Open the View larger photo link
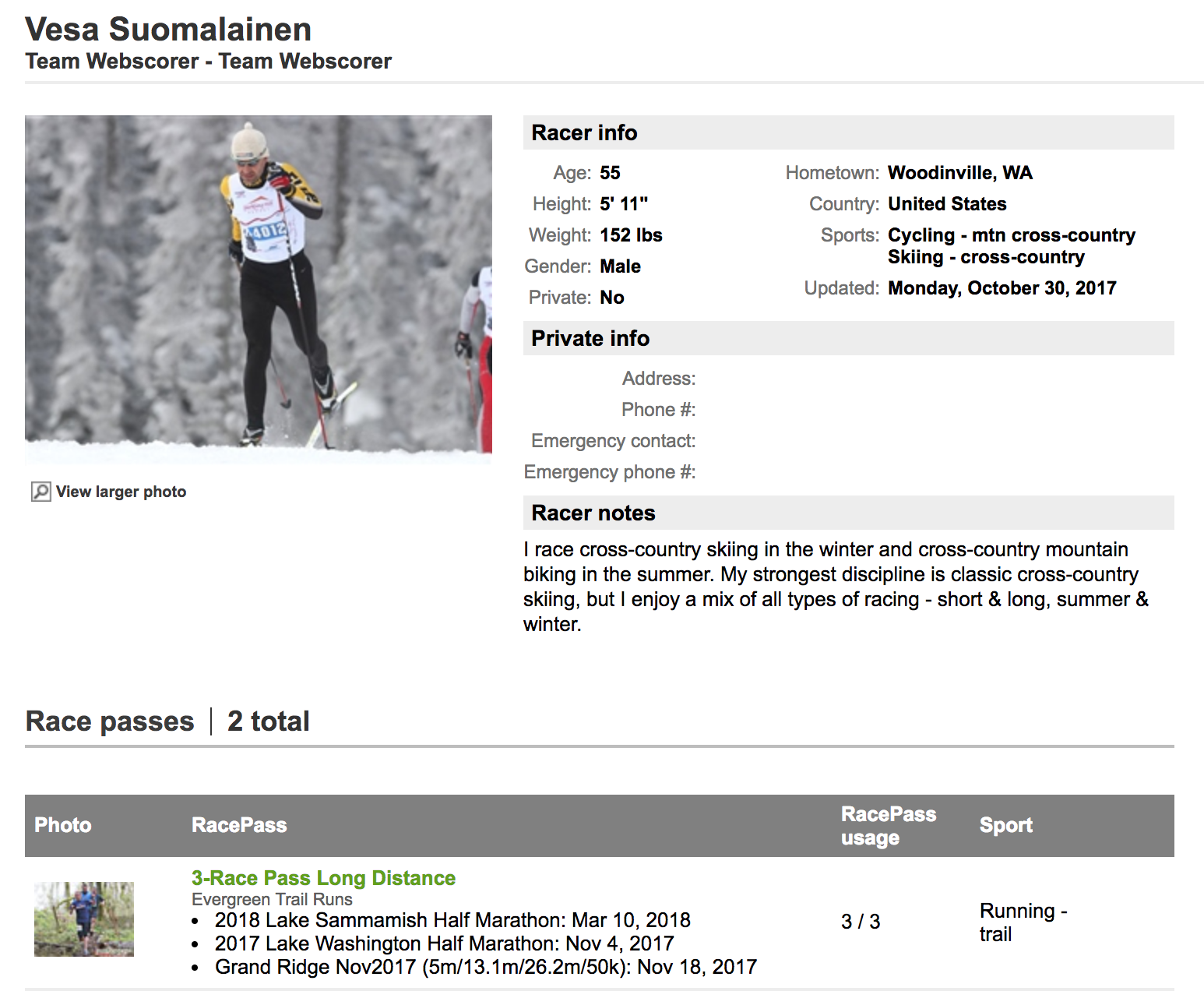Image resolution: width=1204 pixels, height=991 pixels. coord(121,492)
